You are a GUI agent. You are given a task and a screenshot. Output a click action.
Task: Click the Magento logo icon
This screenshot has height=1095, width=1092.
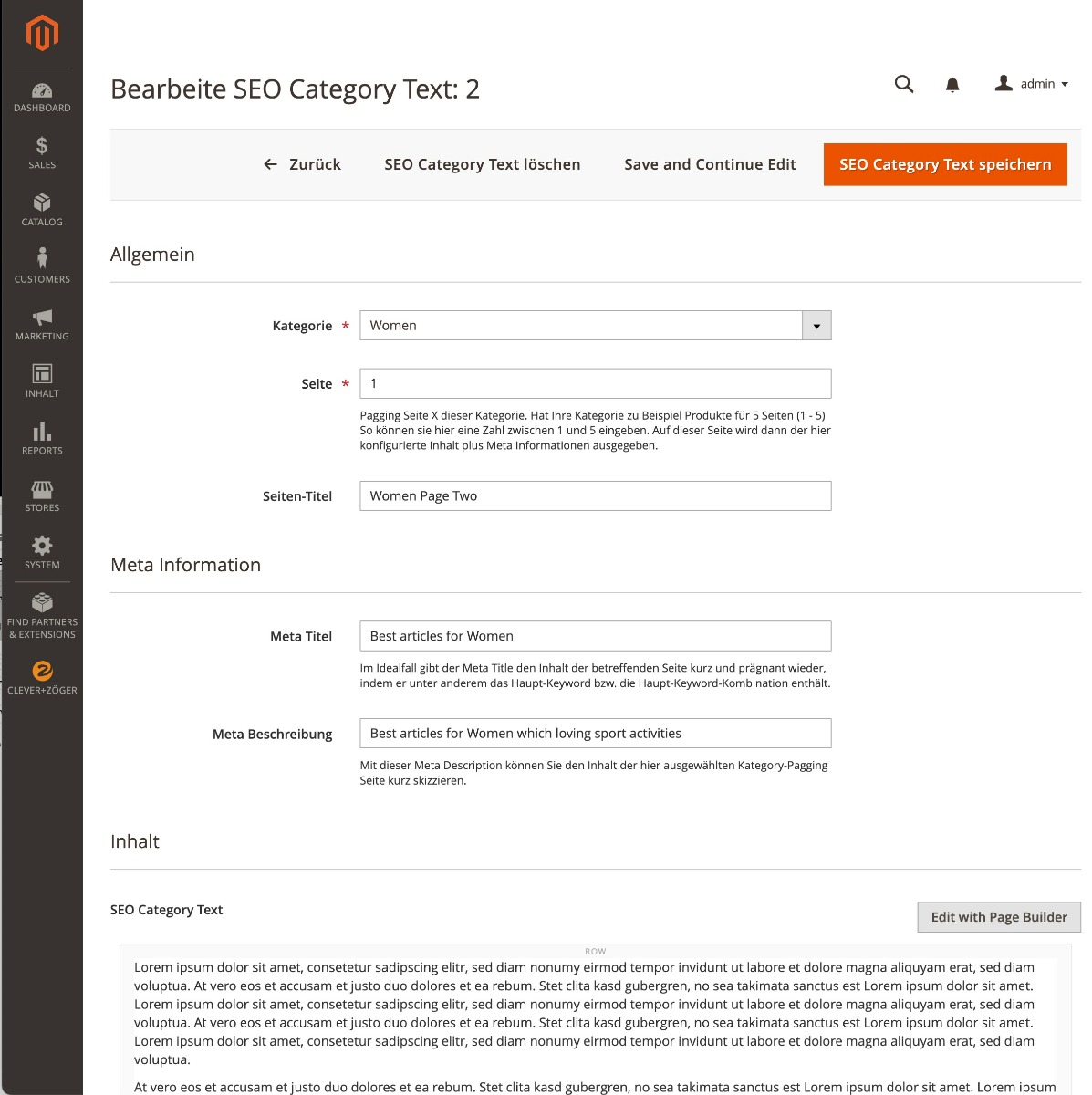click(x=42, y=34)
